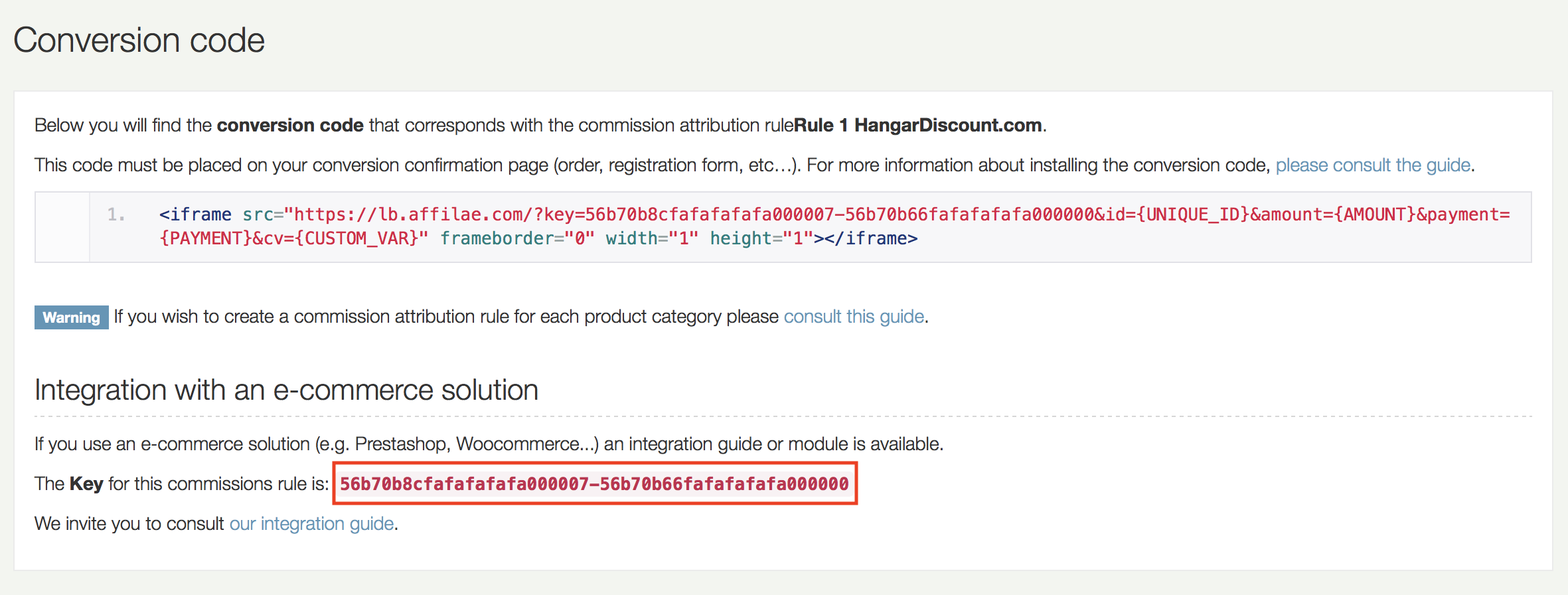1568x595 pixels.
Task: Click the bold "Rule 1 HangarDiscount.com" text
Action: 917,126
